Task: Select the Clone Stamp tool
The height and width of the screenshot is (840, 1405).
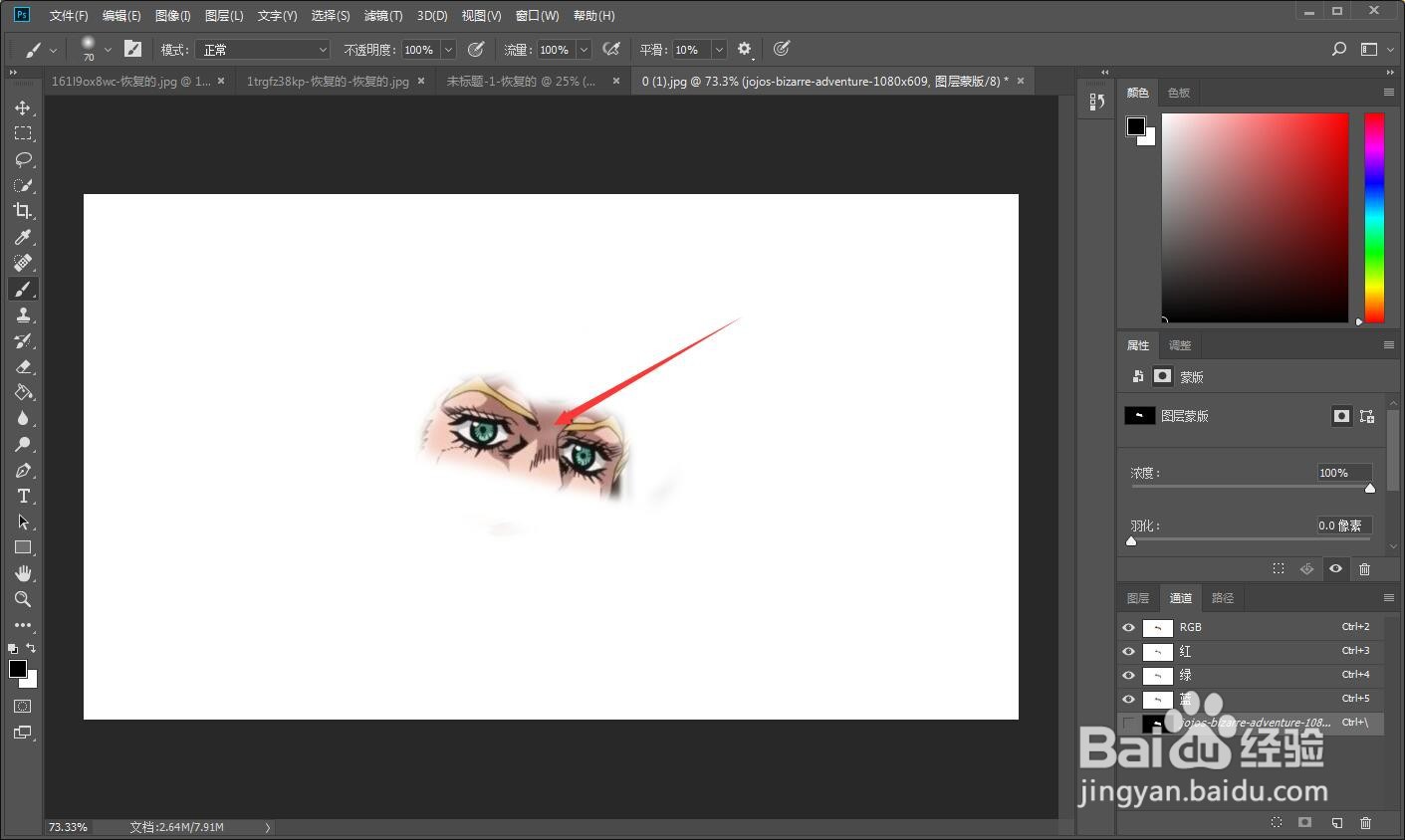Action: click(23, 315)
